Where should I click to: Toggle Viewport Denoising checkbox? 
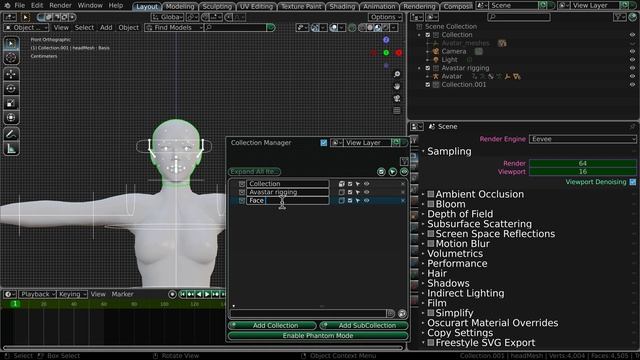click(x=633, y=182)
